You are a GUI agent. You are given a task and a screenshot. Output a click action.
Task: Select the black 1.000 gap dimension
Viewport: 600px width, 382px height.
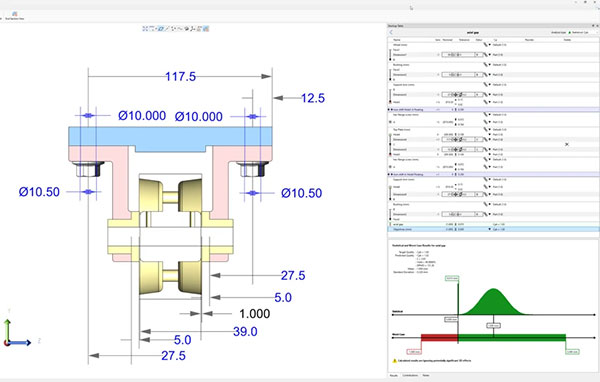pyautogui.click(x=254, y=313)
